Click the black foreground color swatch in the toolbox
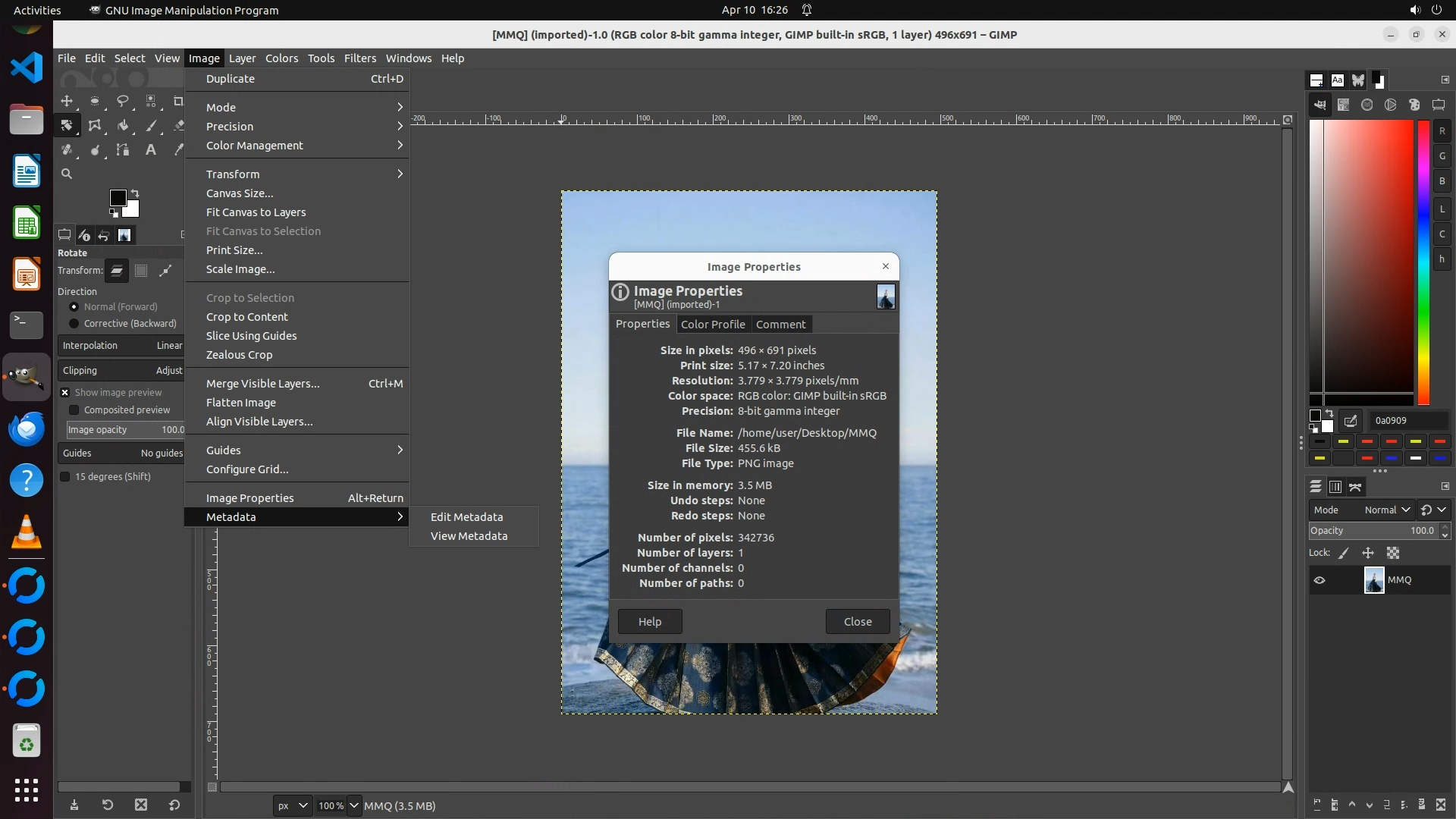 (x=118, y=198)
